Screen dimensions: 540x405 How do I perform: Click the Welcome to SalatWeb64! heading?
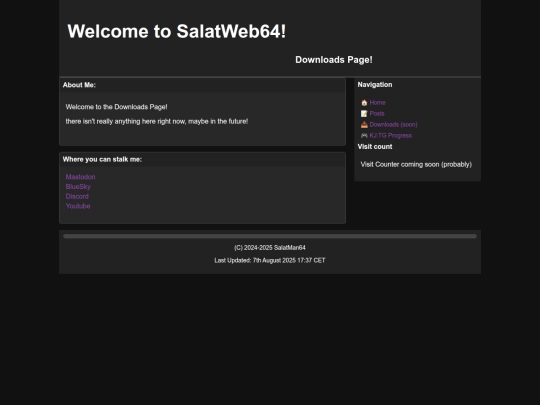177,31
